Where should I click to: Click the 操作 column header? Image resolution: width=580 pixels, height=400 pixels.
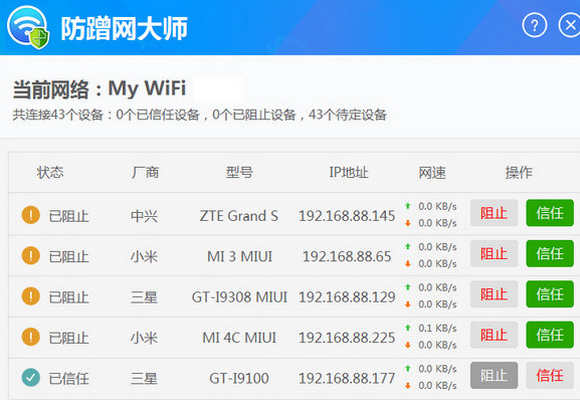tap(519, 172)
